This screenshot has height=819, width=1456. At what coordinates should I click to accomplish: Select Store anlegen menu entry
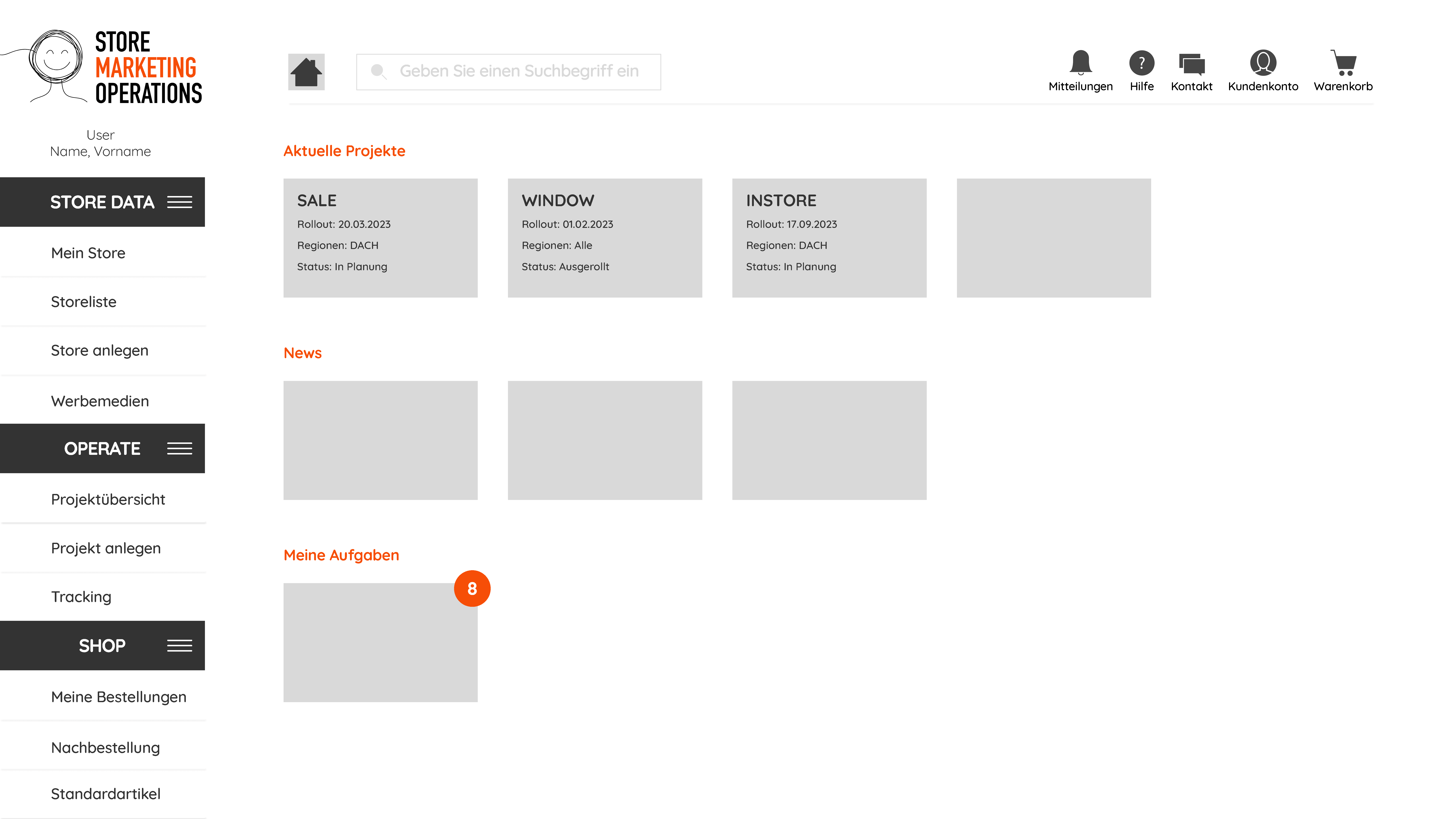coord(102,350)
